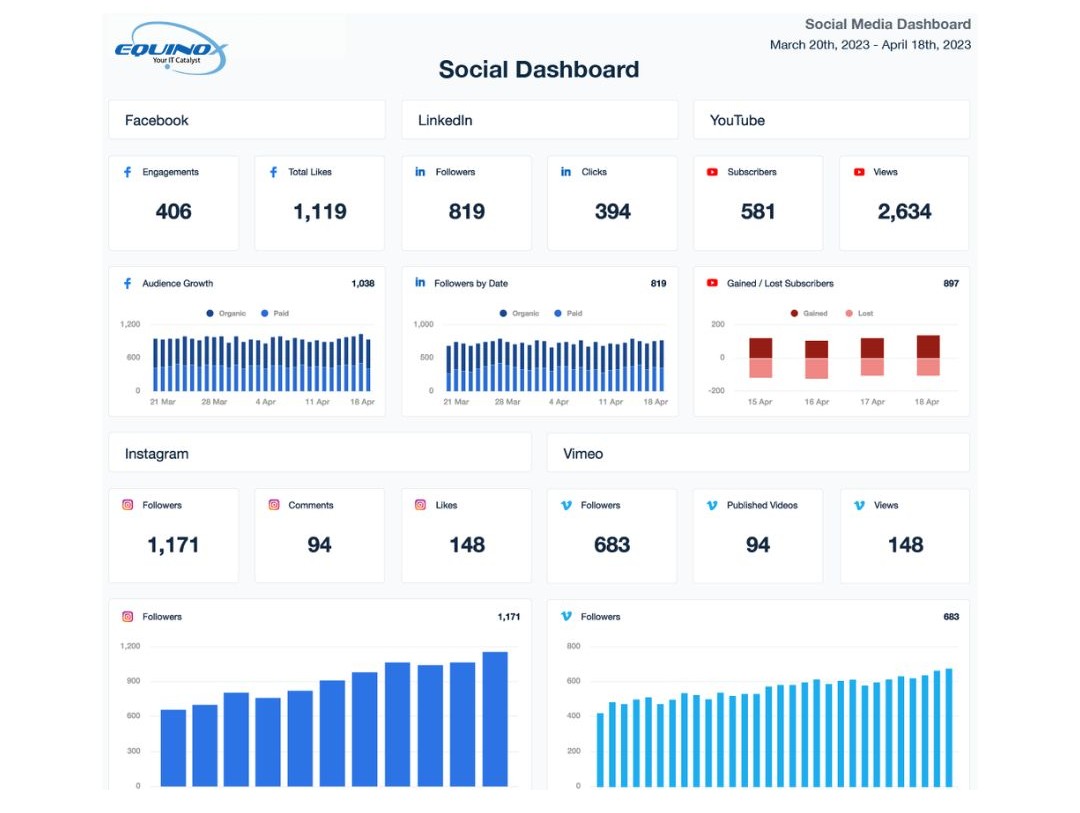Click Vimeo icon on Views card
Viewport: 1080px width, 813px height.
click(859, 505)
